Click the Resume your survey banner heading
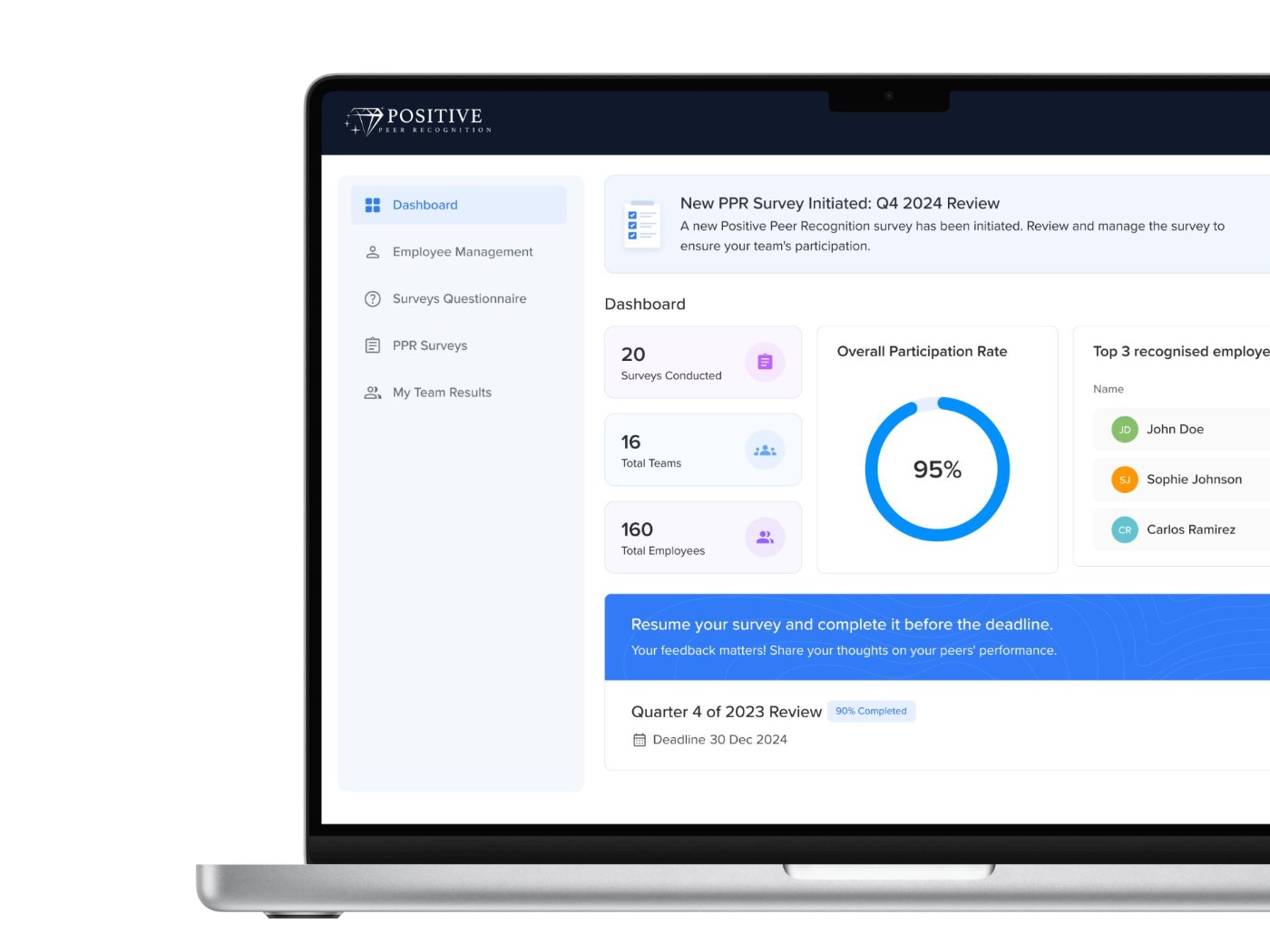 pos(842,625)
